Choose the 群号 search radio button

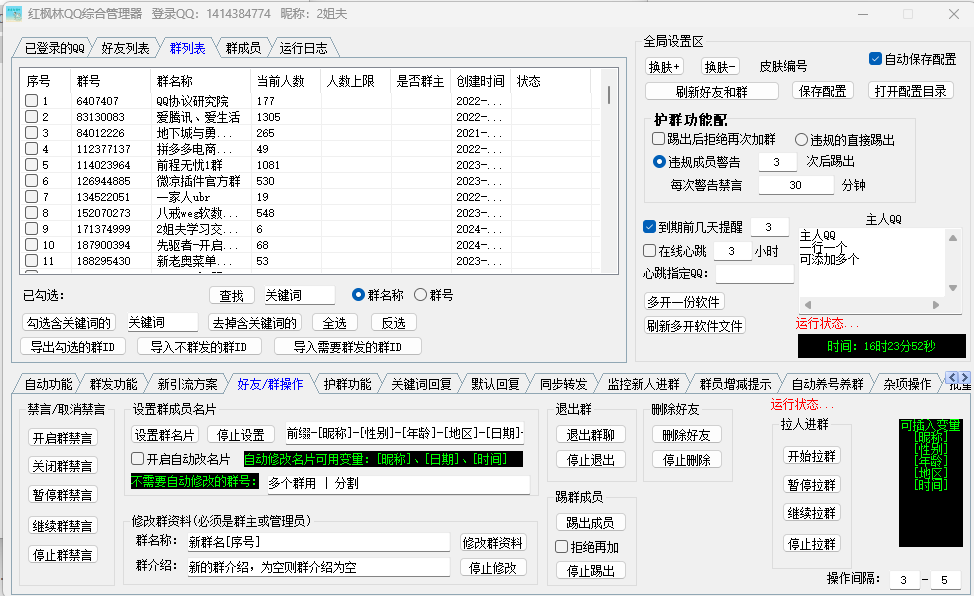420,295
